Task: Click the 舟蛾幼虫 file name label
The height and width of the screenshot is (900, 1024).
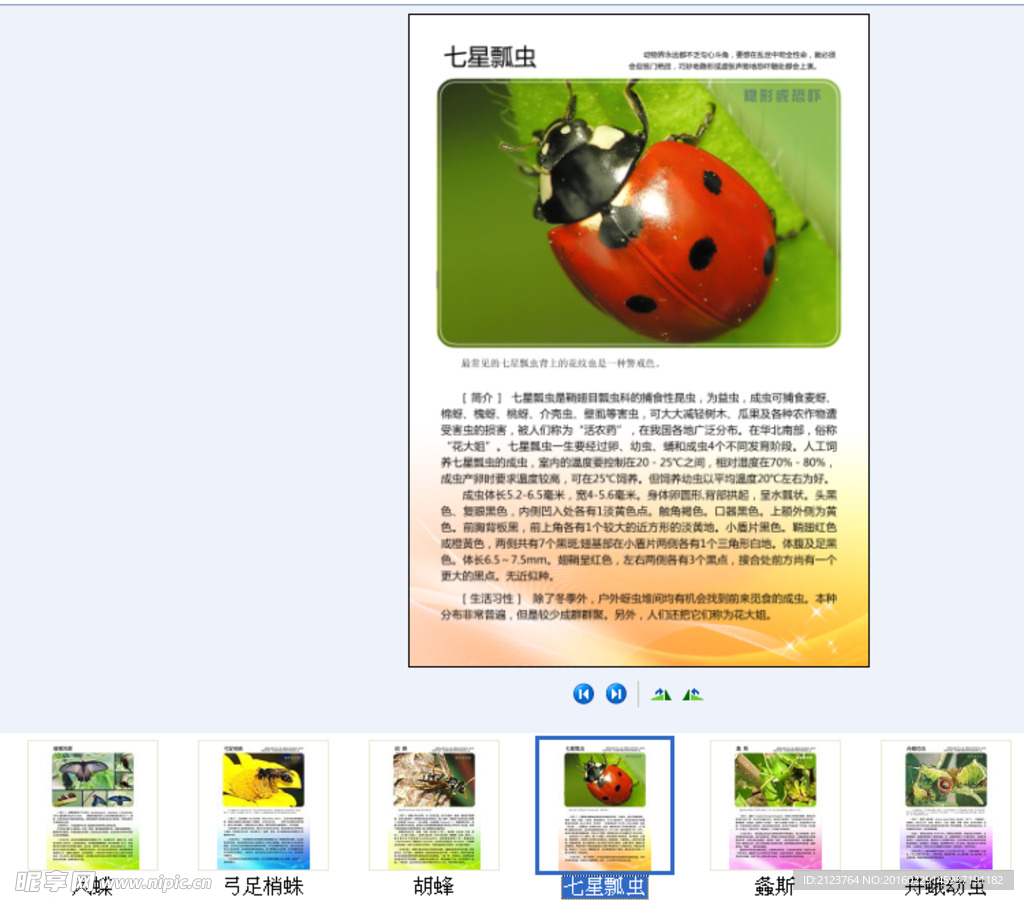Action: (945, 886)
